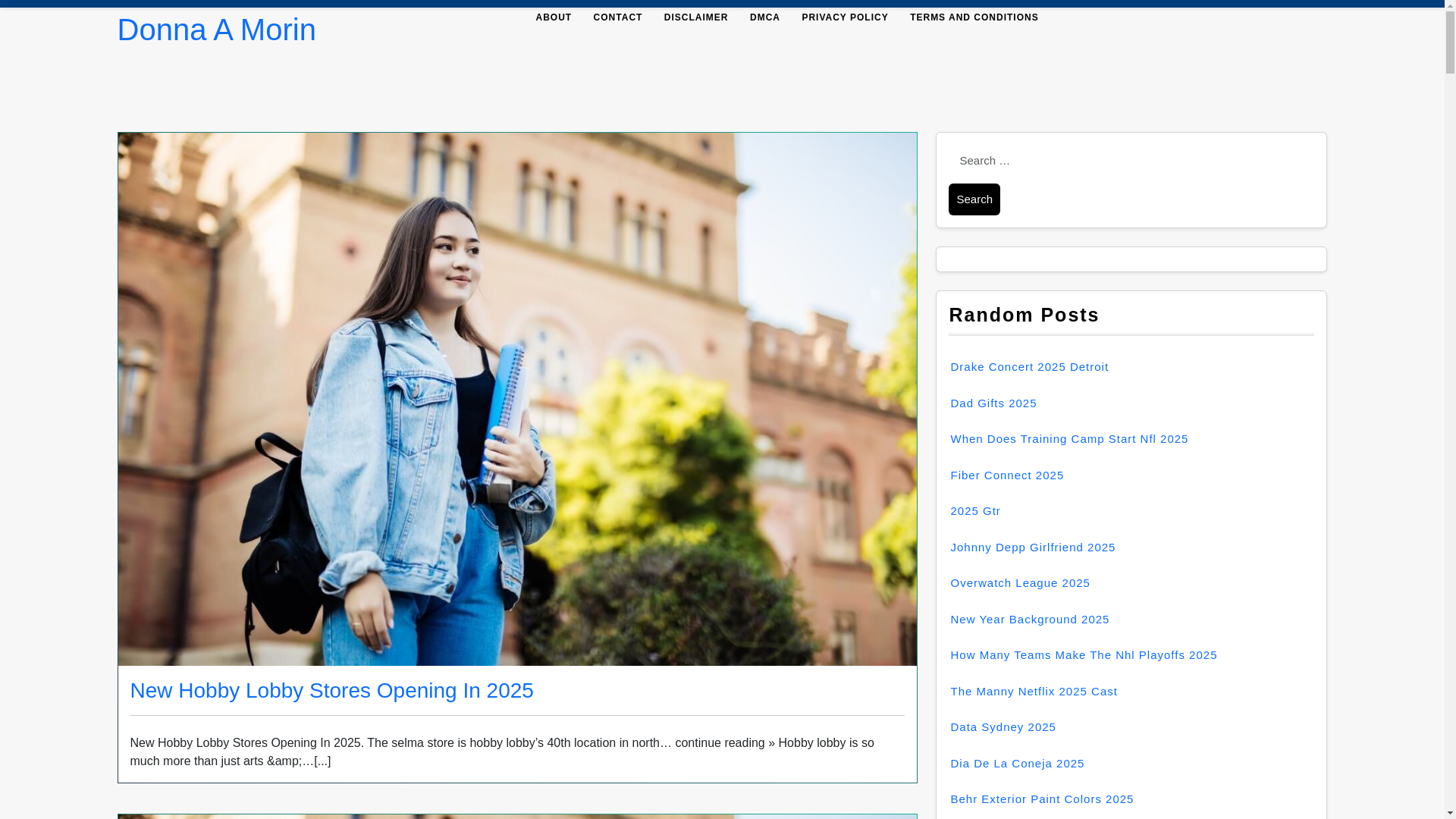Open Fiber Connect 2025 post
The width and height of the screenshot is (1456, 819).
tap(1007, 475)
